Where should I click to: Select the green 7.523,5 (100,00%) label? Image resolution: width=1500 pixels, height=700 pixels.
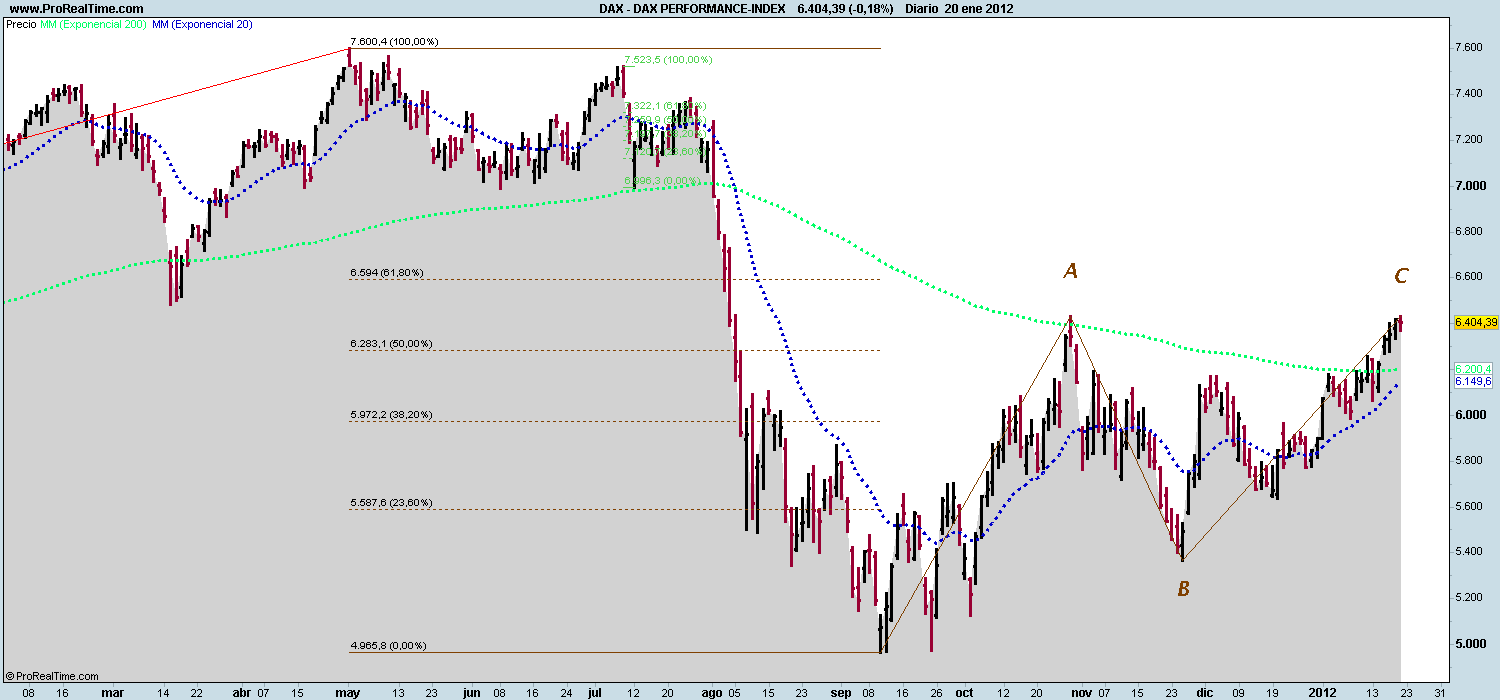(x=668, y=60)
